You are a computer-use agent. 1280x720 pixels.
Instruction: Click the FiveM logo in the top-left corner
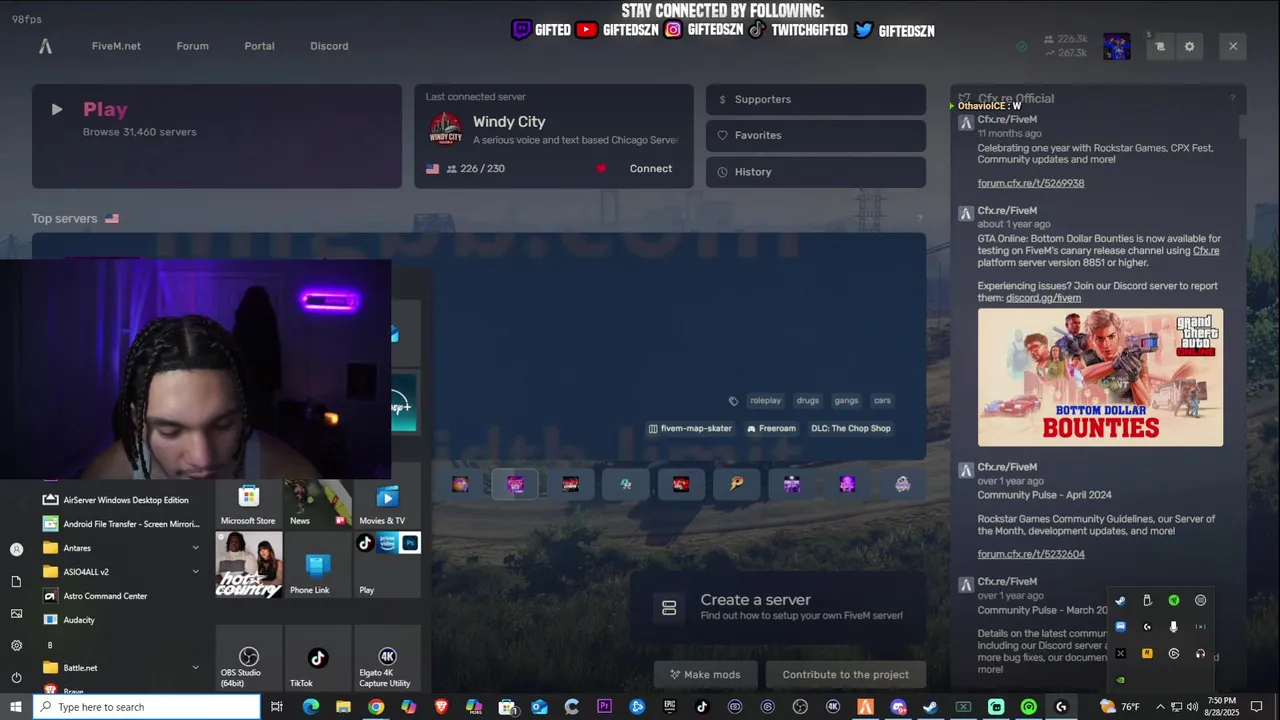[x=45, y=46]
